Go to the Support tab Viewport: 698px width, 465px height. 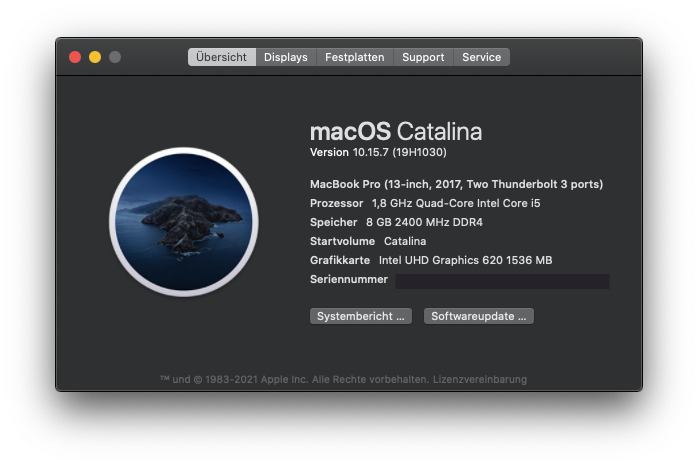click(x=423, y=57)
